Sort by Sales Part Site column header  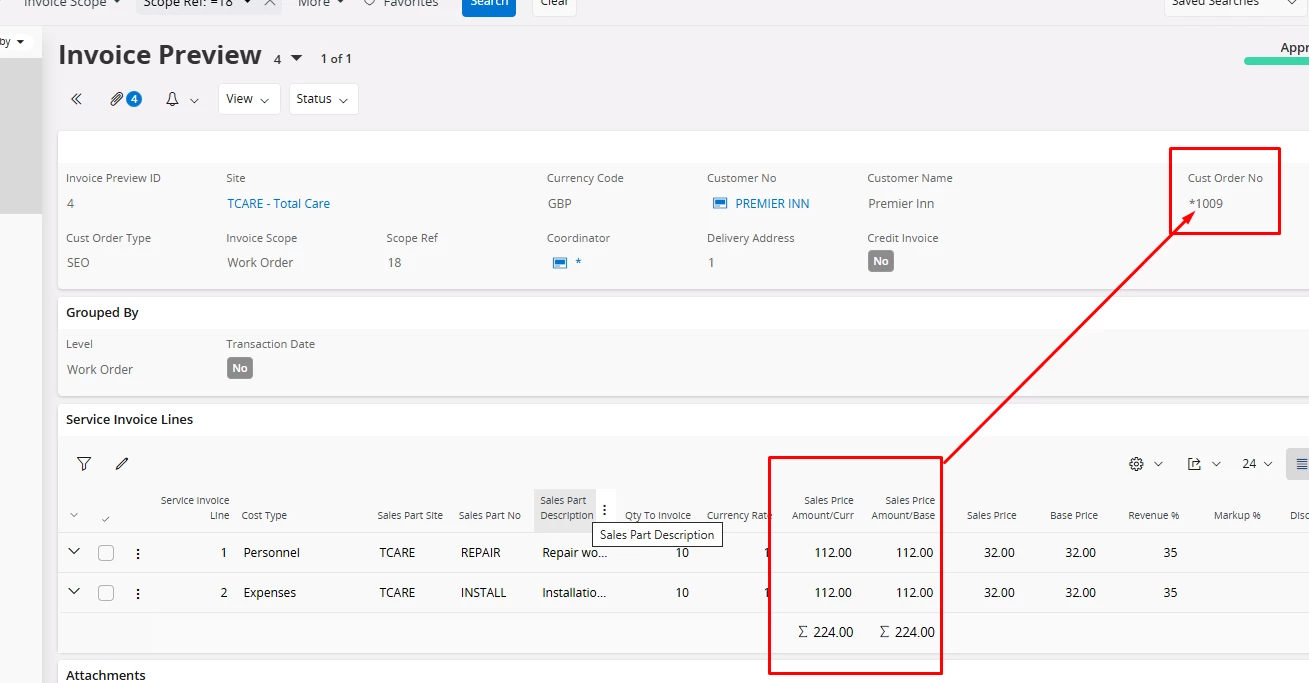(x=410, y=516)
